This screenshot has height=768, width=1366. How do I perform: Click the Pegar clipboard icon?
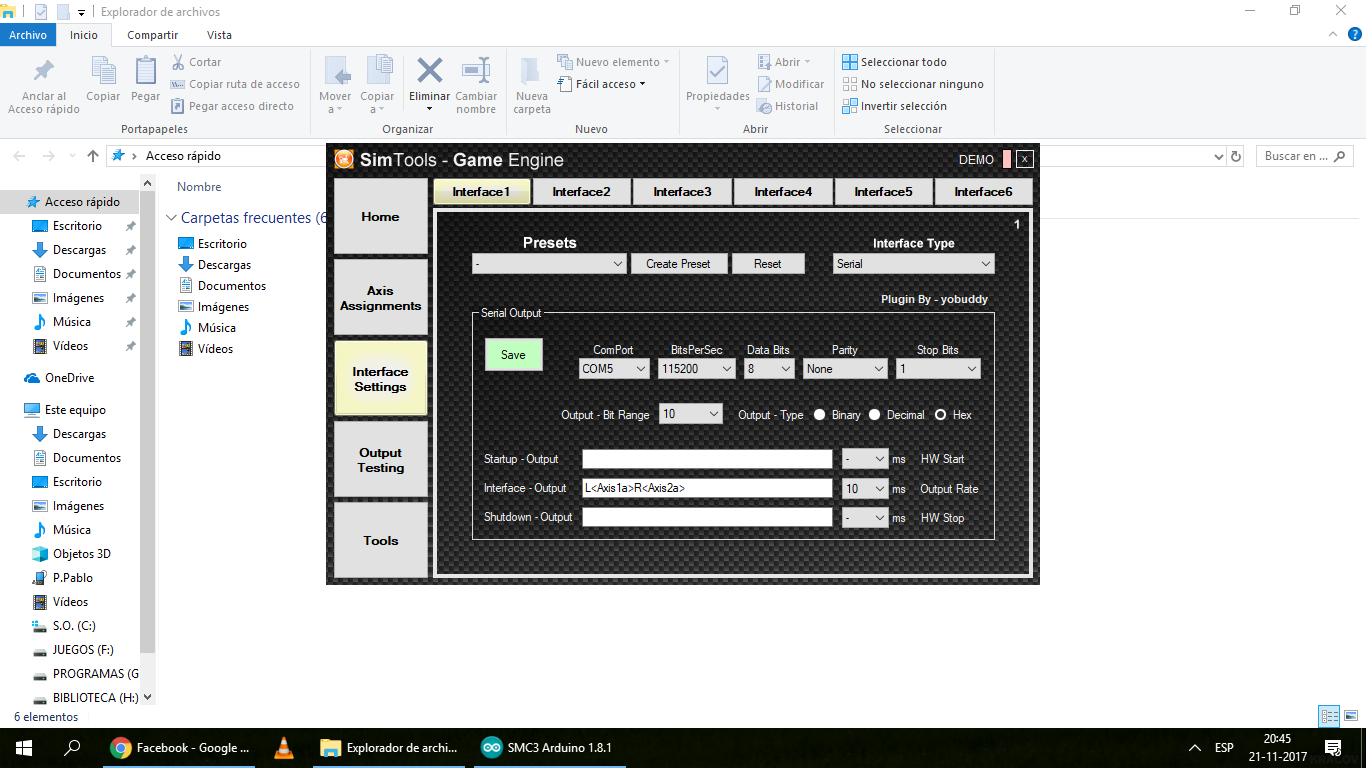click(146, 69)
